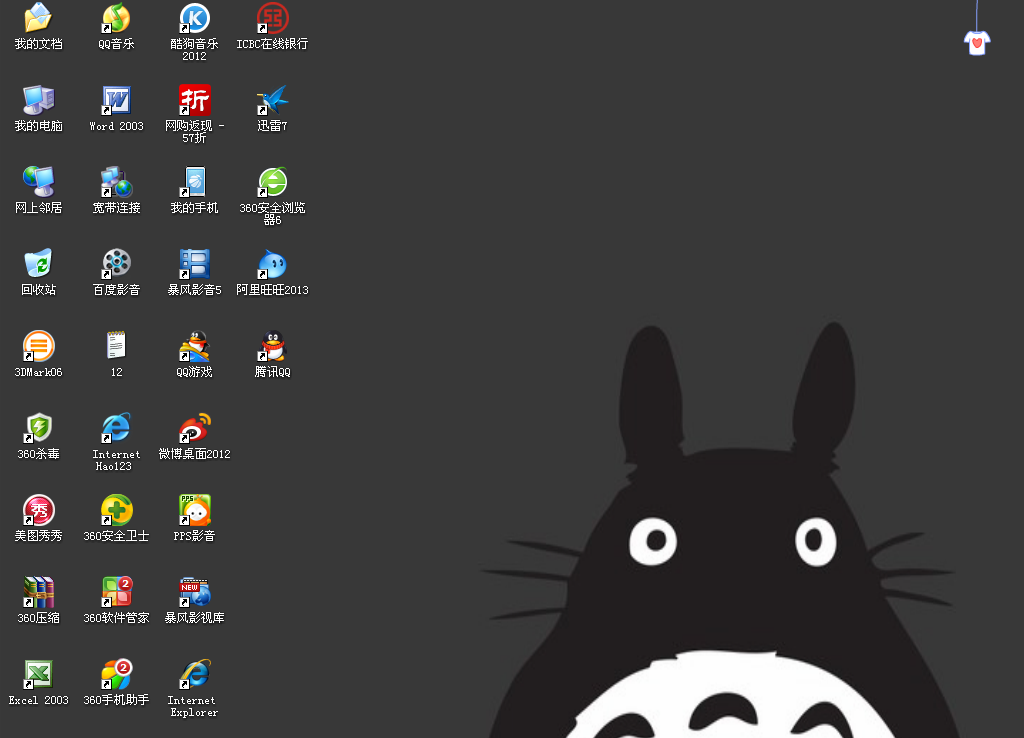Image resolution: width=1024 pixels, height=738 pixels.
Task: Select the 迅雷7 download icon
Action: [x=272, y=100]
